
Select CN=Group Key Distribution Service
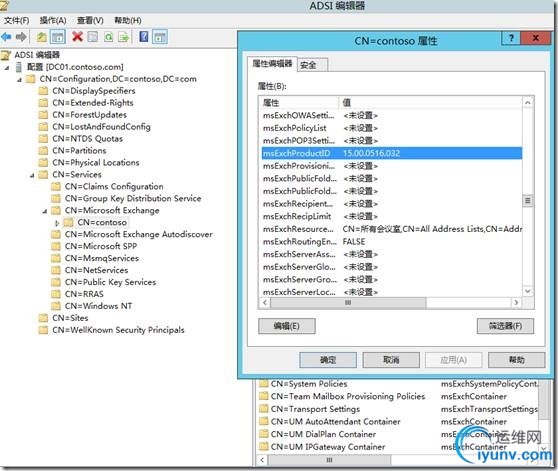pos(133,199)
